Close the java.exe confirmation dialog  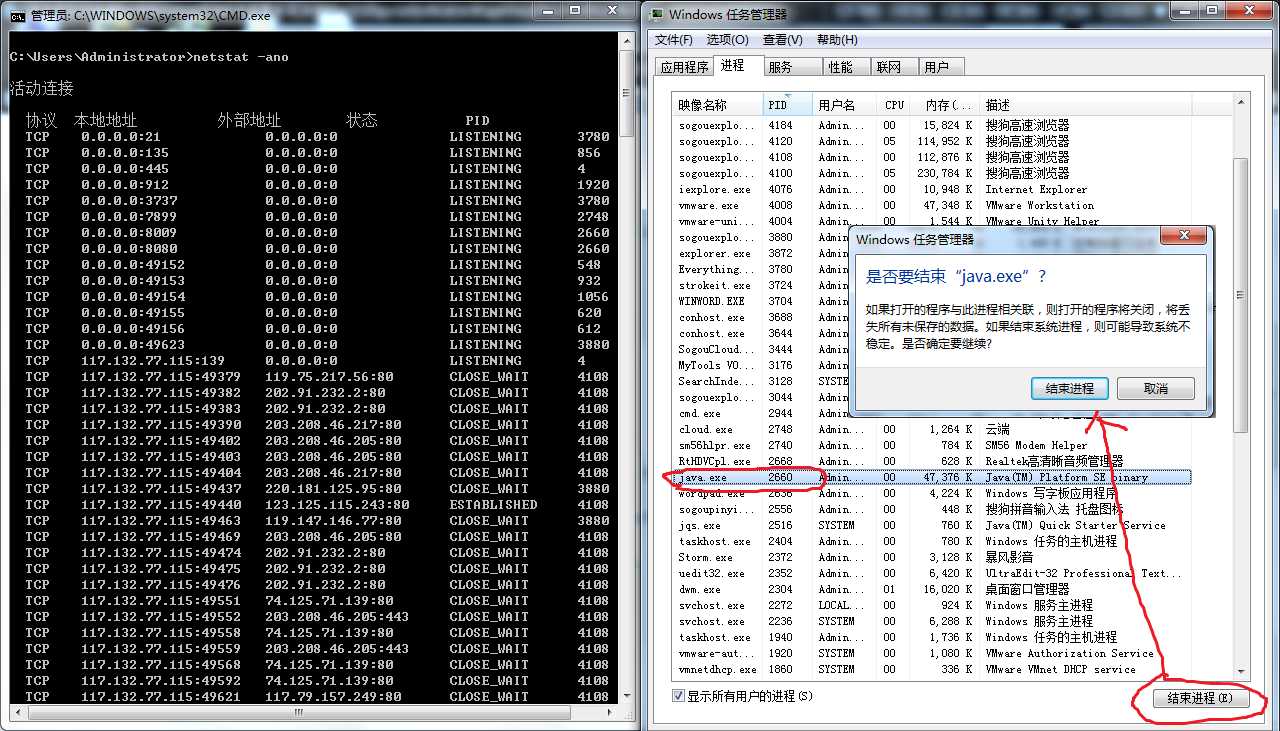point(1182,236)
